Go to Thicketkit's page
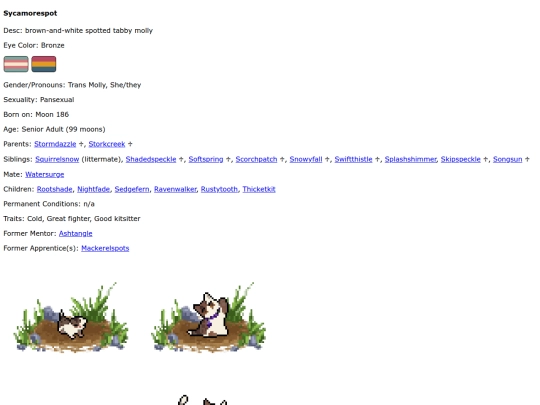The width and height of the screenshot is (540, 405). [x=259, y=189]
